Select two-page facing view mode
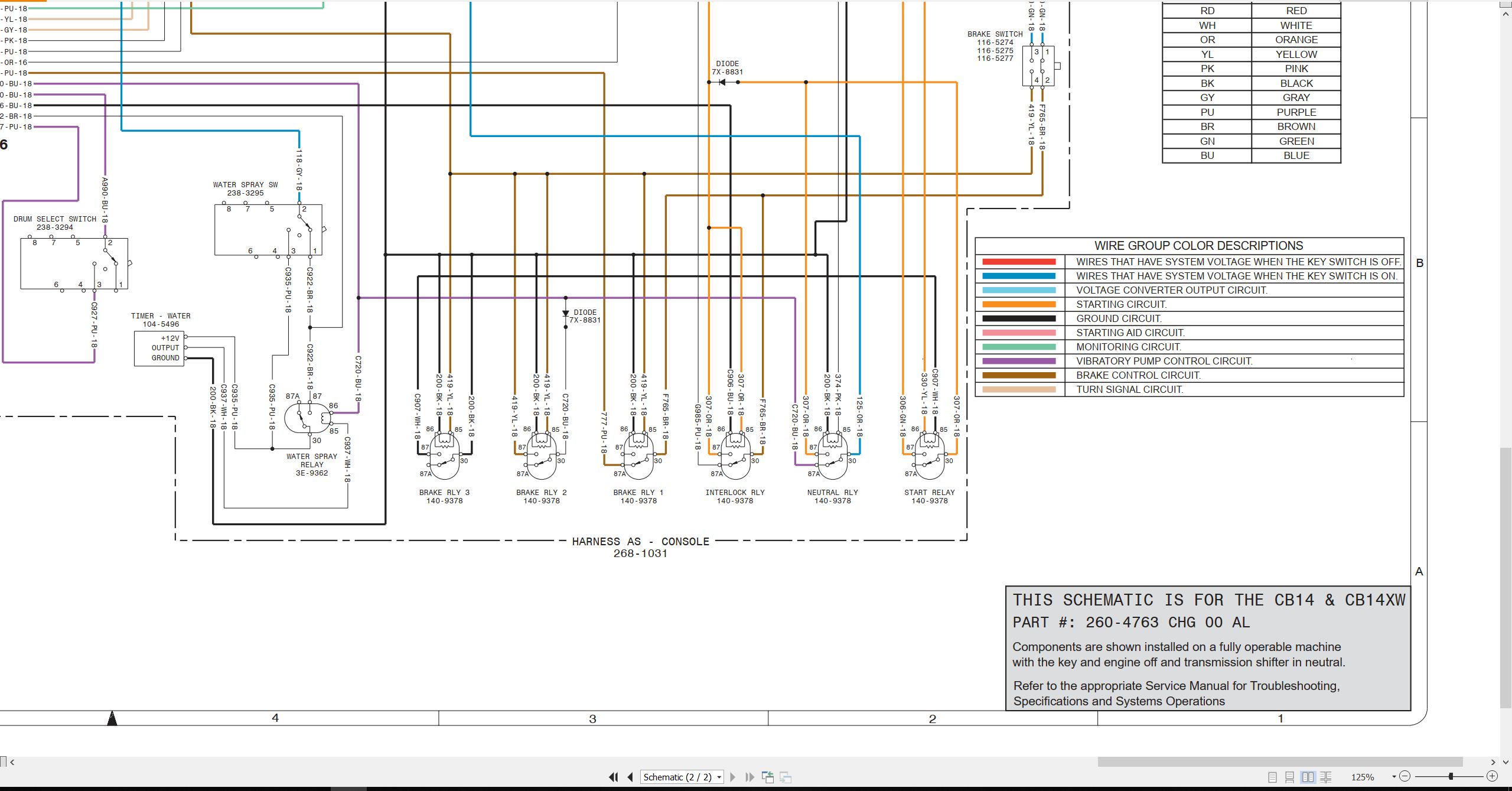Screen dimensions: 1512x791 1308,777
